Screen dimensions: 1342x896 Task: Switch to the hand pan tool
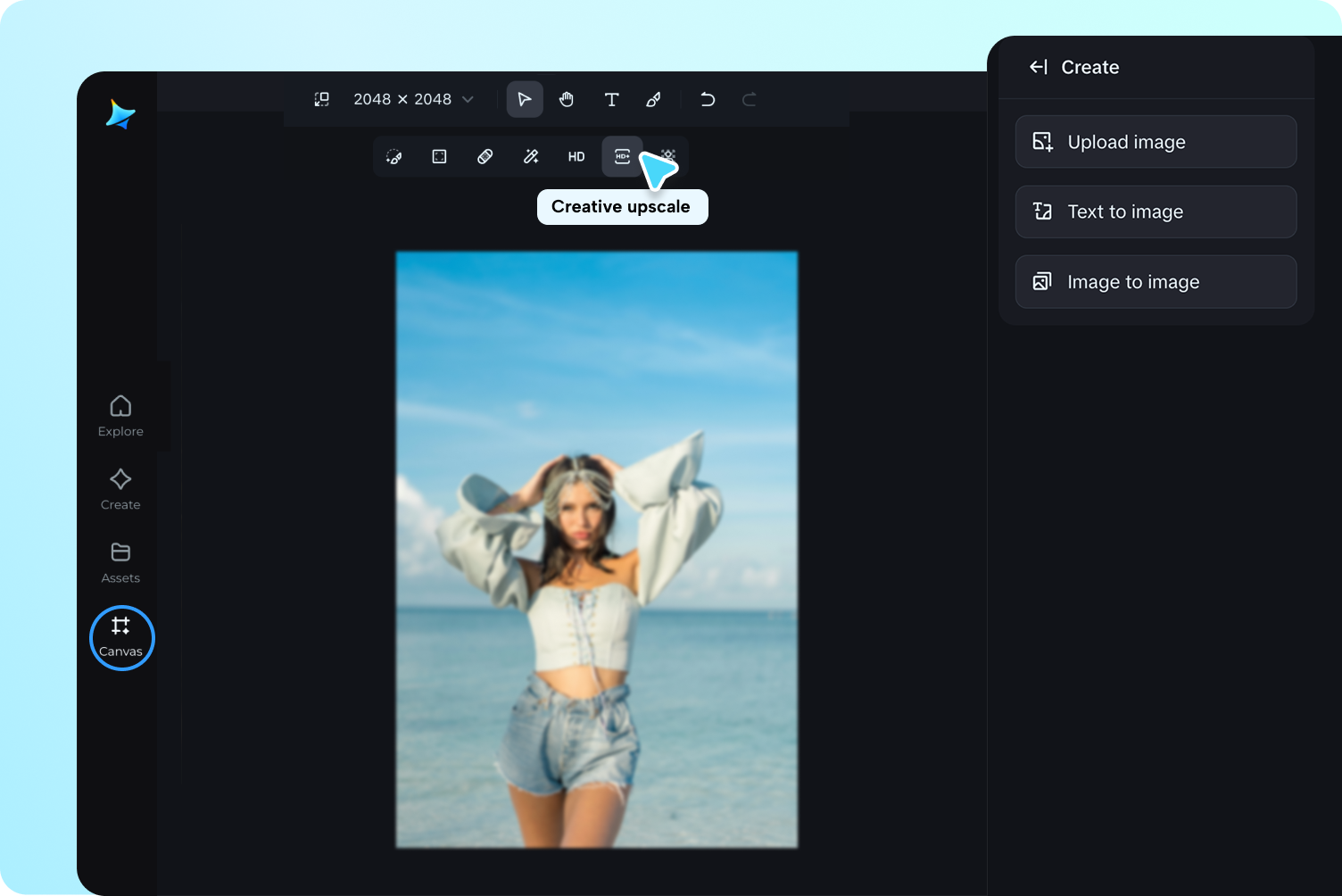point(567,99)
